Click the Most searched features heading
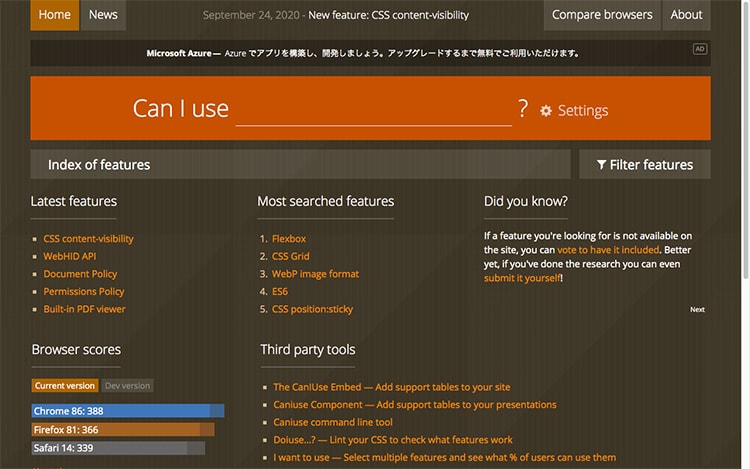The height and width of the screenshot is (469, 750). click(326, 201)
